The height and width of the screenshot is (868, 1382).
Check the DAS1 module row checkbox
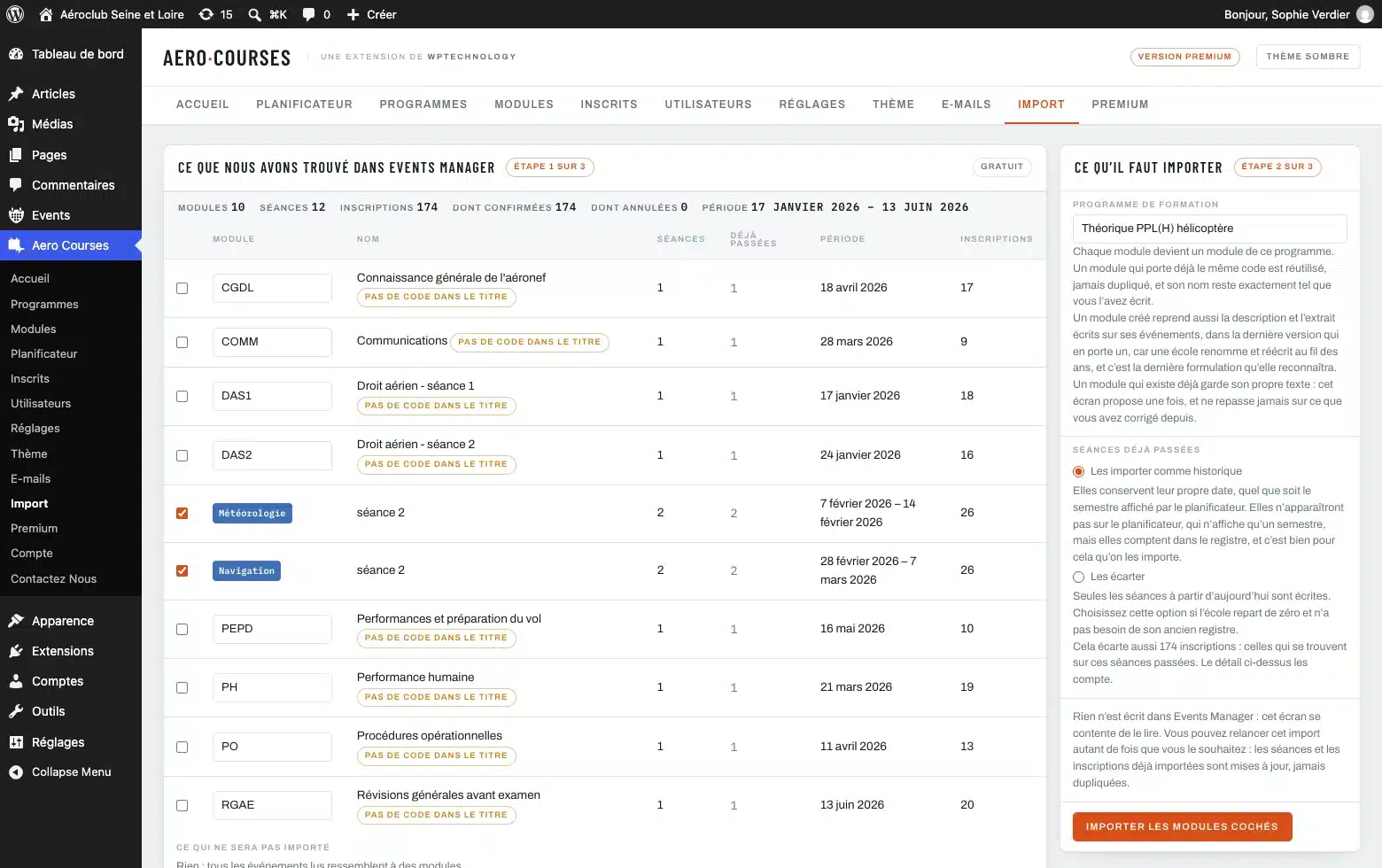[182, 396]
